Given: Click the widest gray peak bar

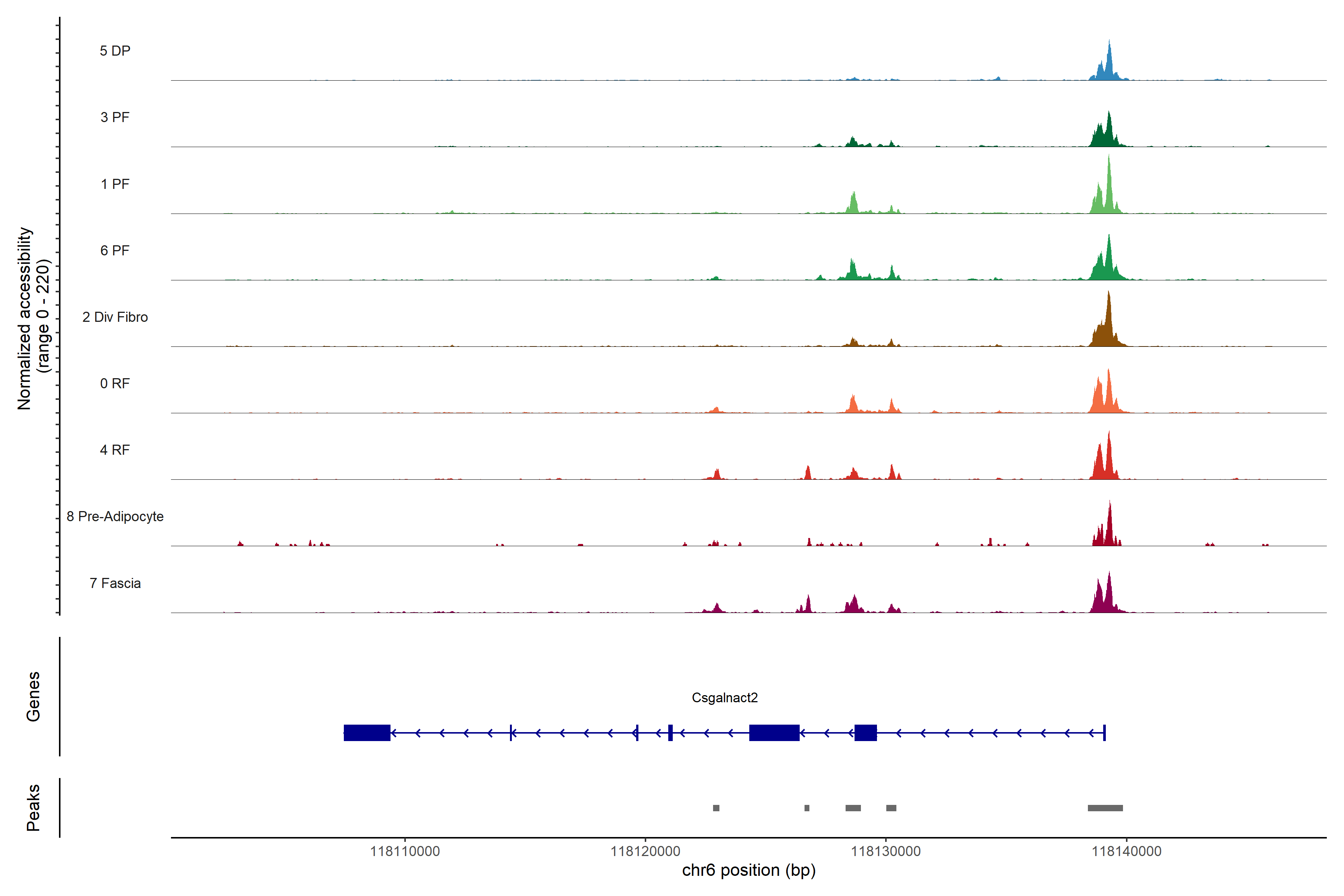Looking at the screenshot, I should click(1105, 808).
